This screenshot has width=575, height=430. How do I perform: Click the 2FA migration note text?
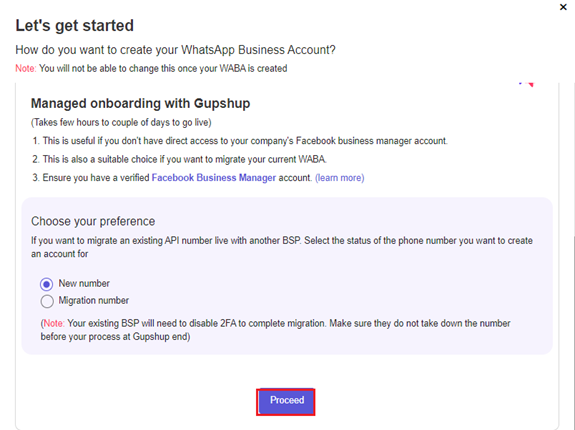[275, 330]
